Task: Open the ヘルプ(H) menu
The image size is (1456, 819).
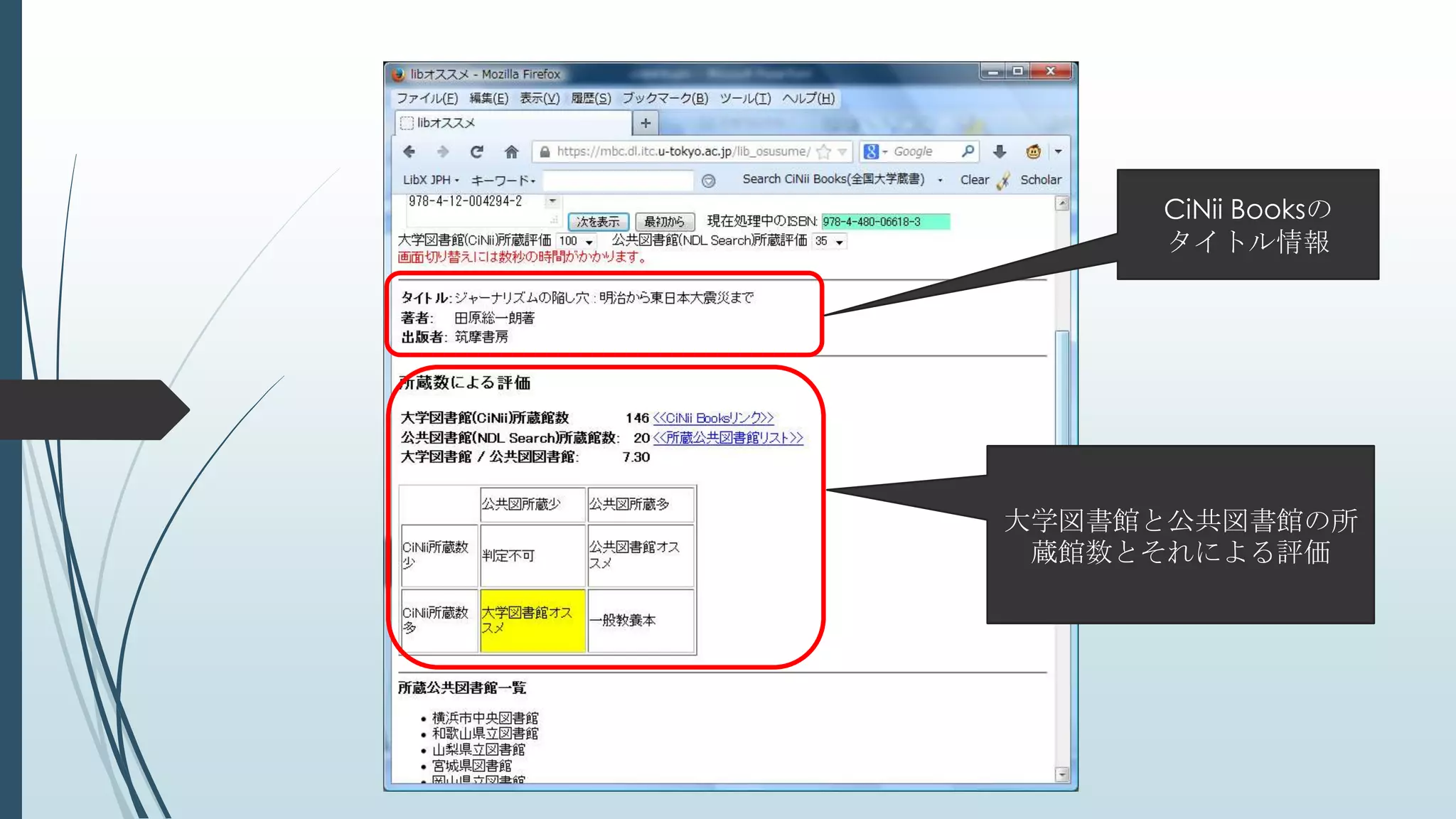Action: tap(808, 98)
